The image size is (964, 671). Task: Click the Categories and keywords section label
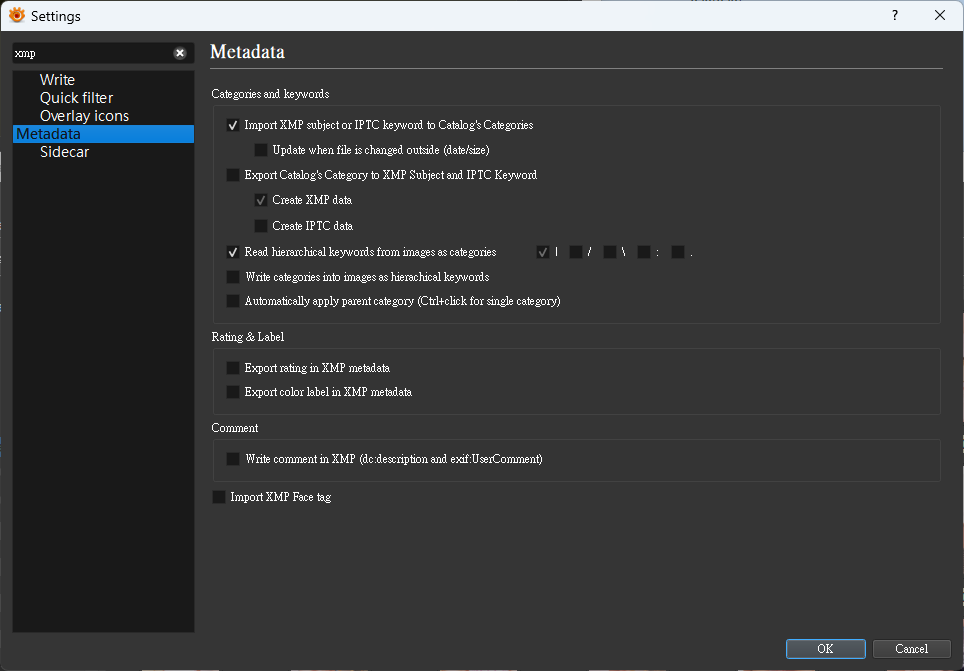(x=270, y=94)
